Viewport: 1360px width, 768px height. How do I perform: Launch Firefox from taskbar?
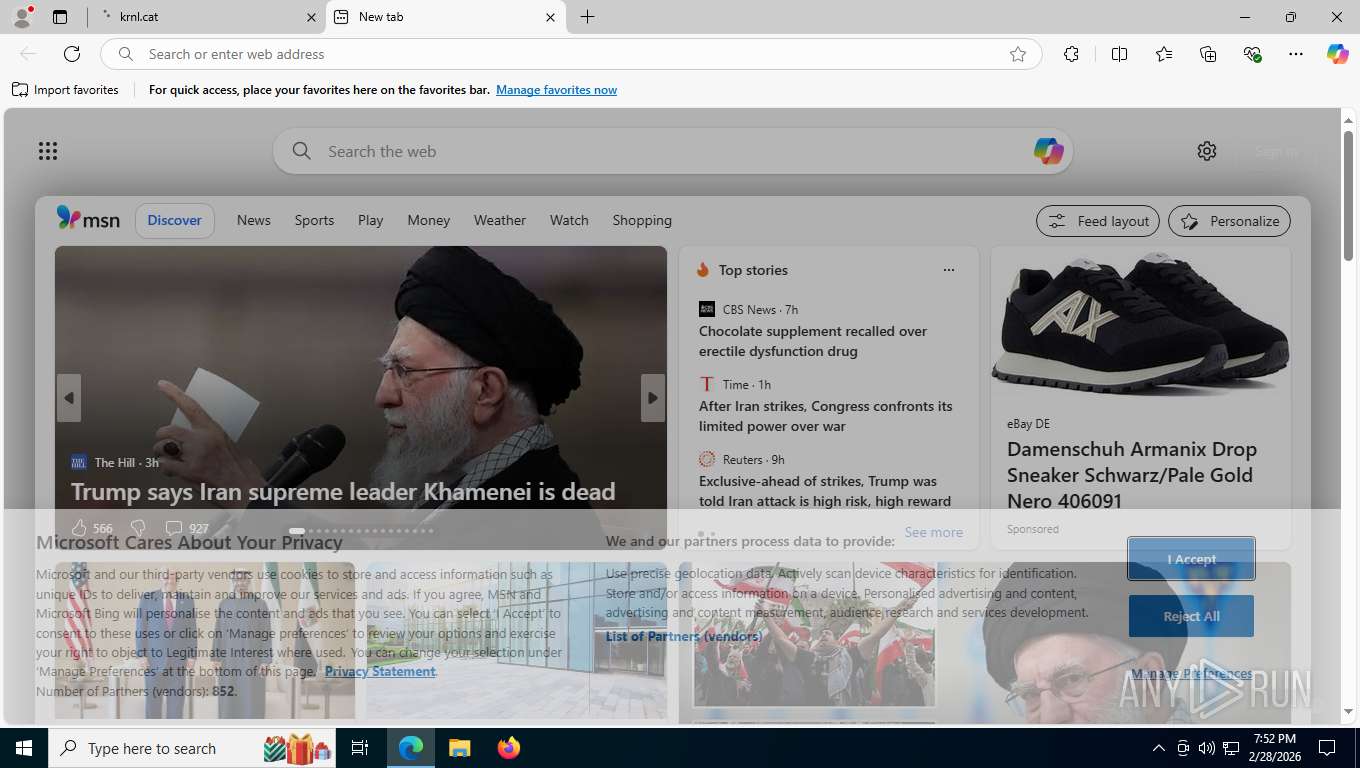point(509,748)
